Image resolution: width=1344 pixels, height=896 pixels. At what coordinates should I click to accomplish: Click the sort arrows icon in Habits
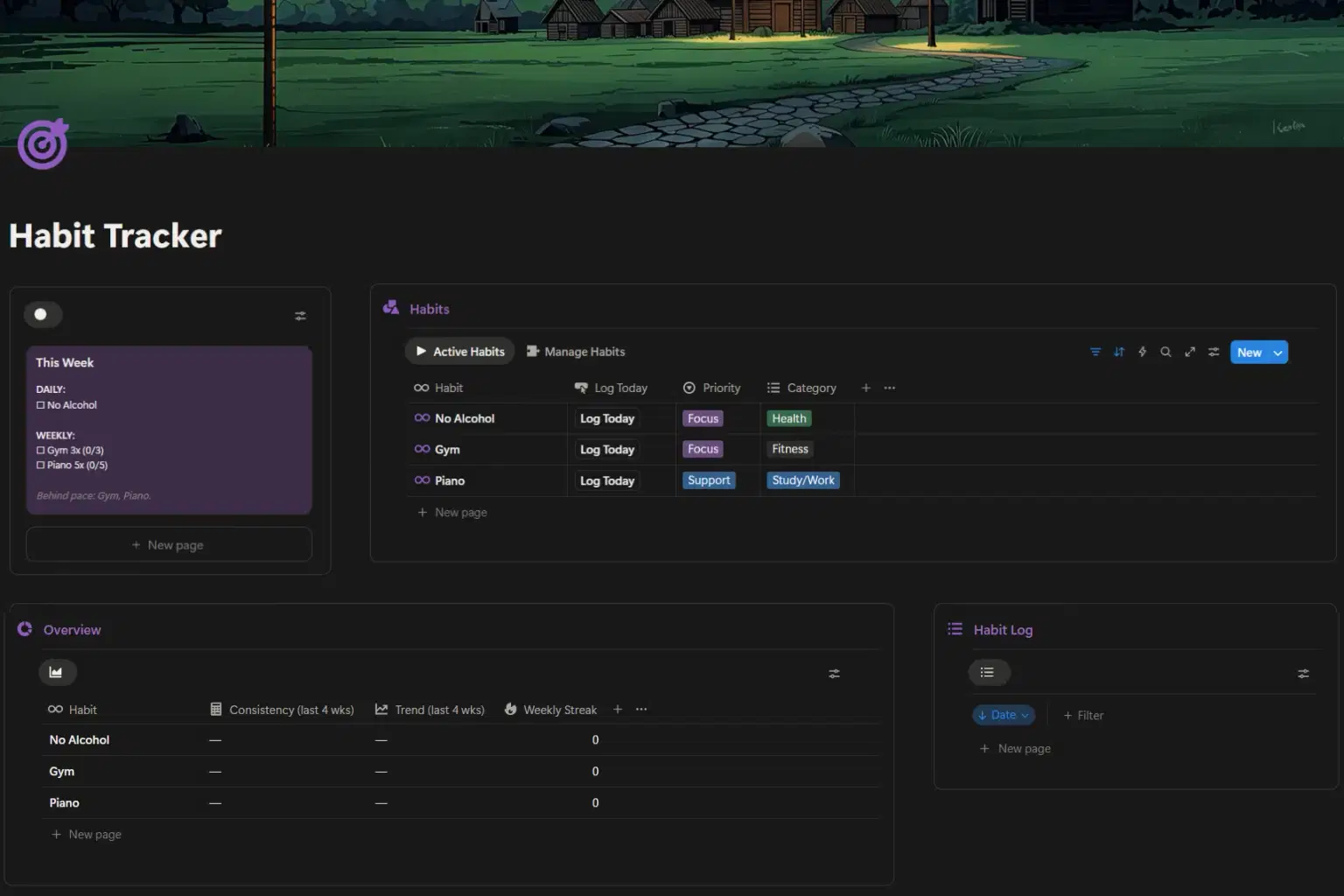coord(1118,352)
